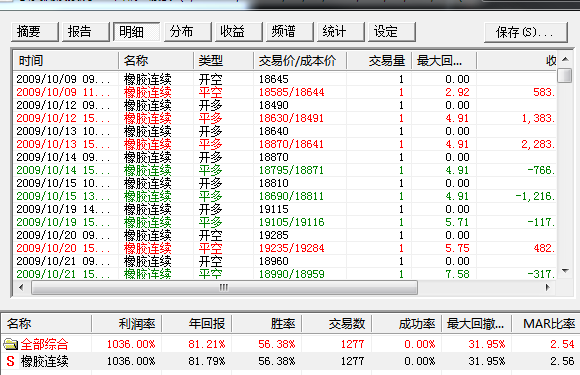Click the 1036.00% value in 全部综合 row
580x375 pixels.
[x=131, y=344]
